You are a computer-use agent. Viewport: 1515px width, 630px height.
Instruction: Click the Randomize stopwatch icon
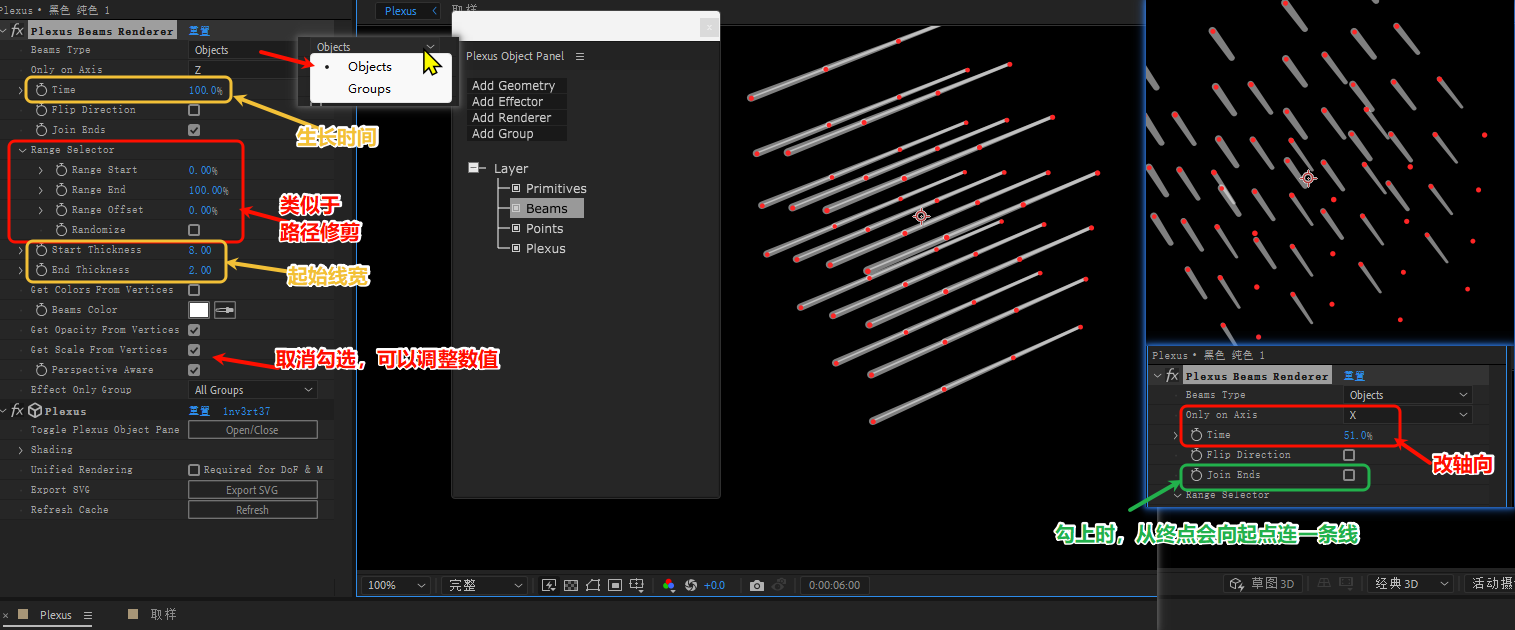[61, 230]
